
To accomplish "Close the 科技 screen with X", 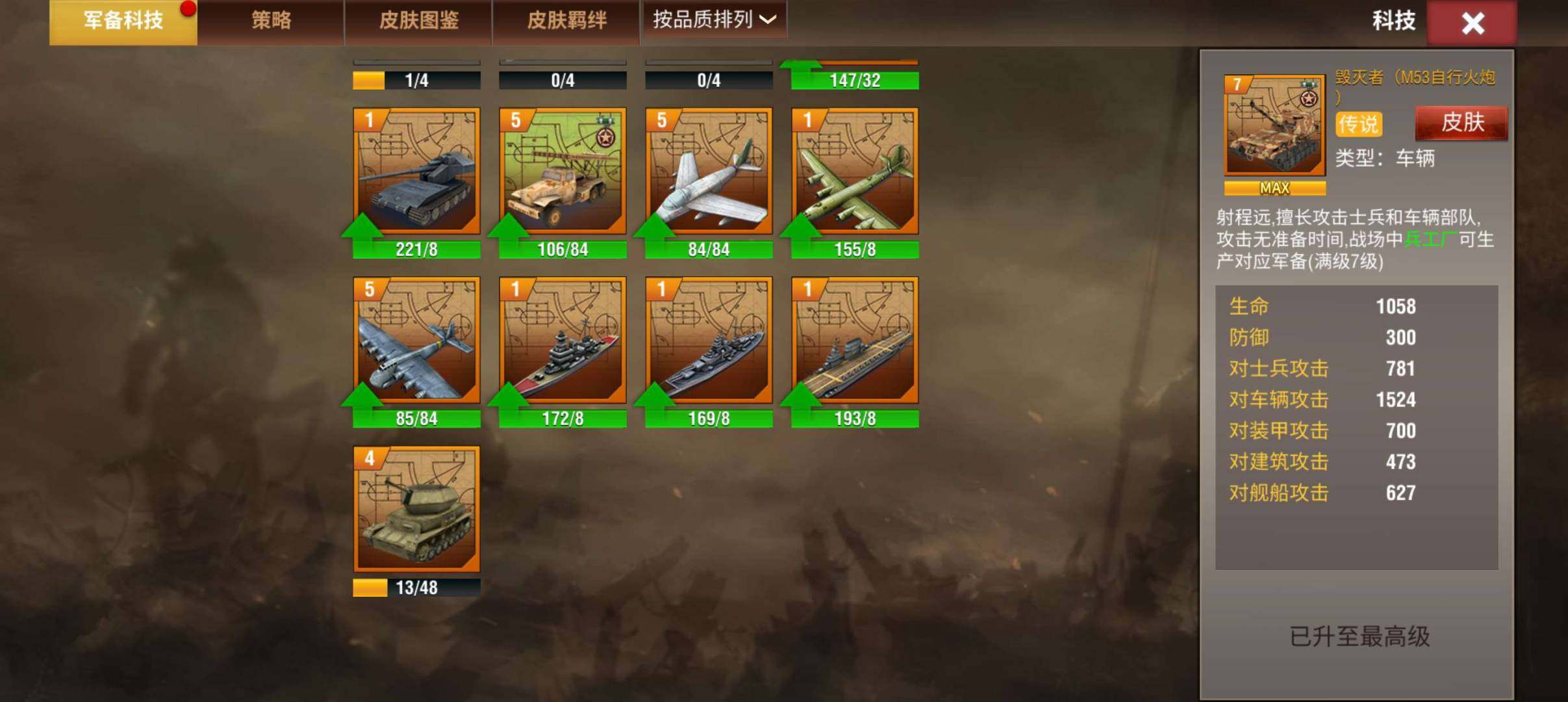I will [1473, 23].
